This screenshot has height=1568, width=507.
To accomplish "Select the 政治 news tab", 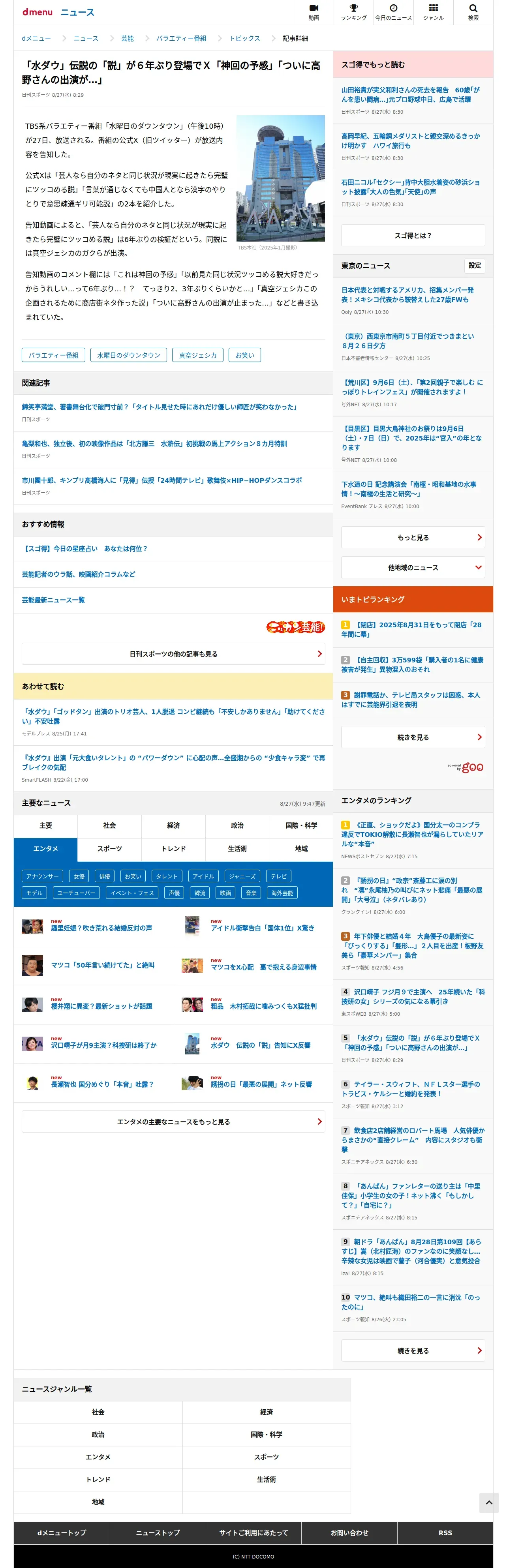I will coord(237,825).
